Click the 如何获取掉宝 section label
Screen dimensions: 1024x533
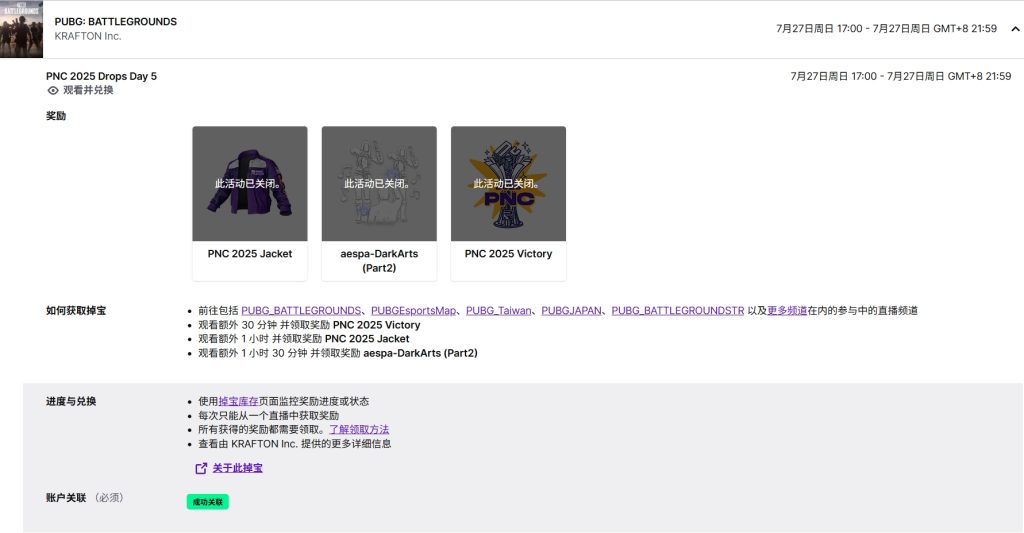coord(76,311)
